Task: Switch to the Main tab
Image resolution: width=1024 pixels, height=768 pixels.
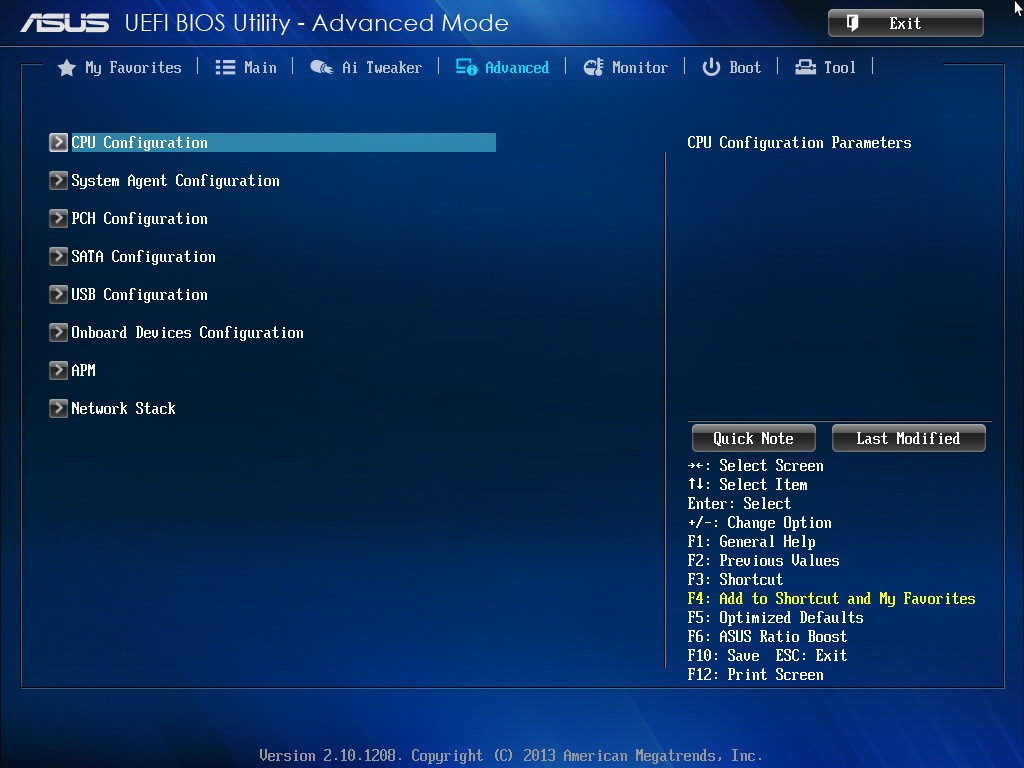Action: tap(246, 67)
